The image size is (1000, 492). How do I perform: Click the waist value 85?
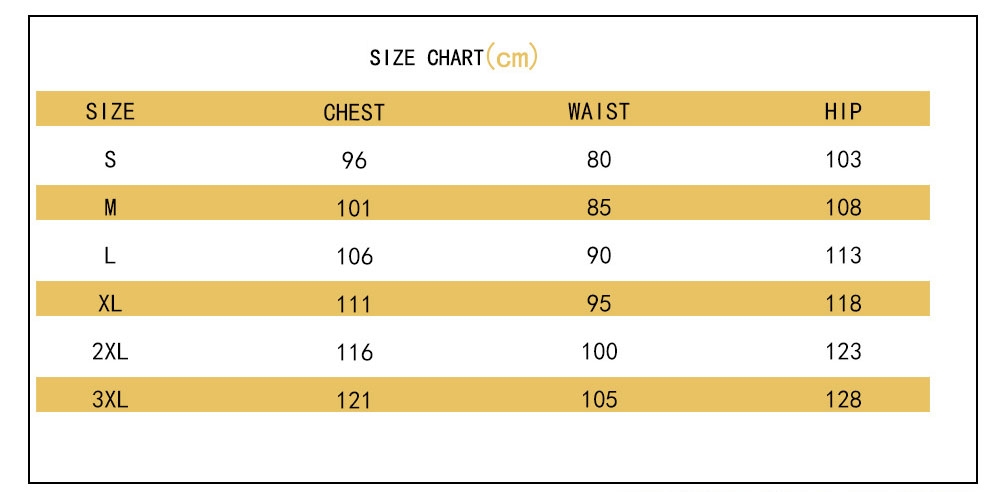[x=599, y=207]
